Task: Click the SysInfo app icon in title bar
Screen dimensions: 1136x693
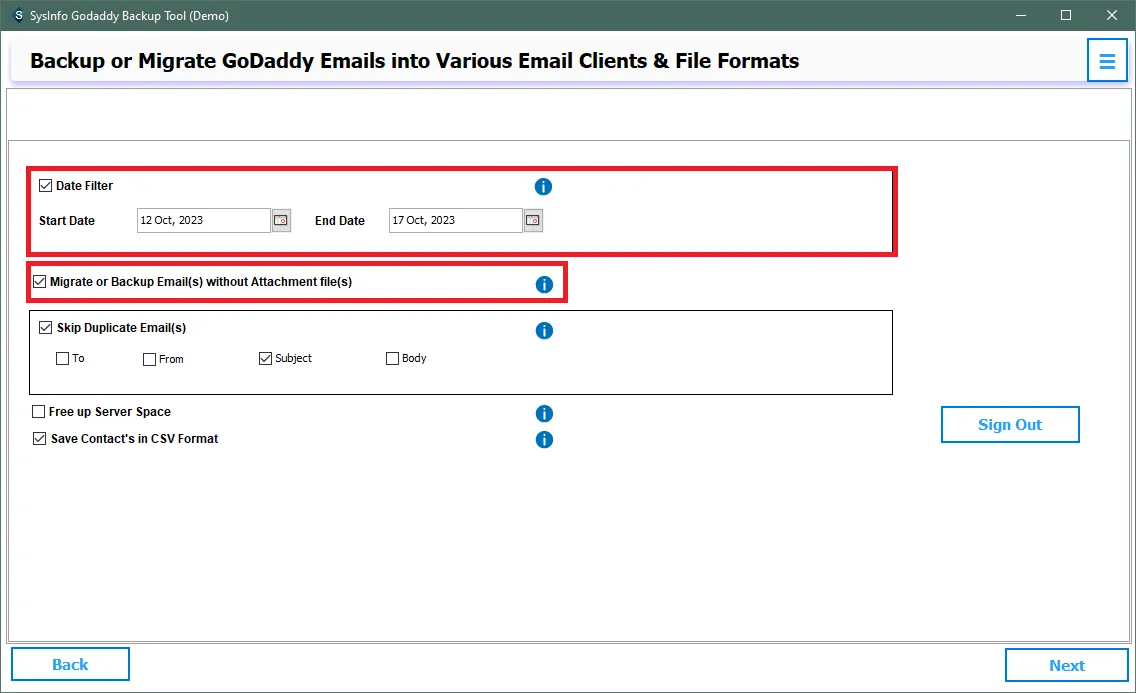Action: [x=18, y=15]
